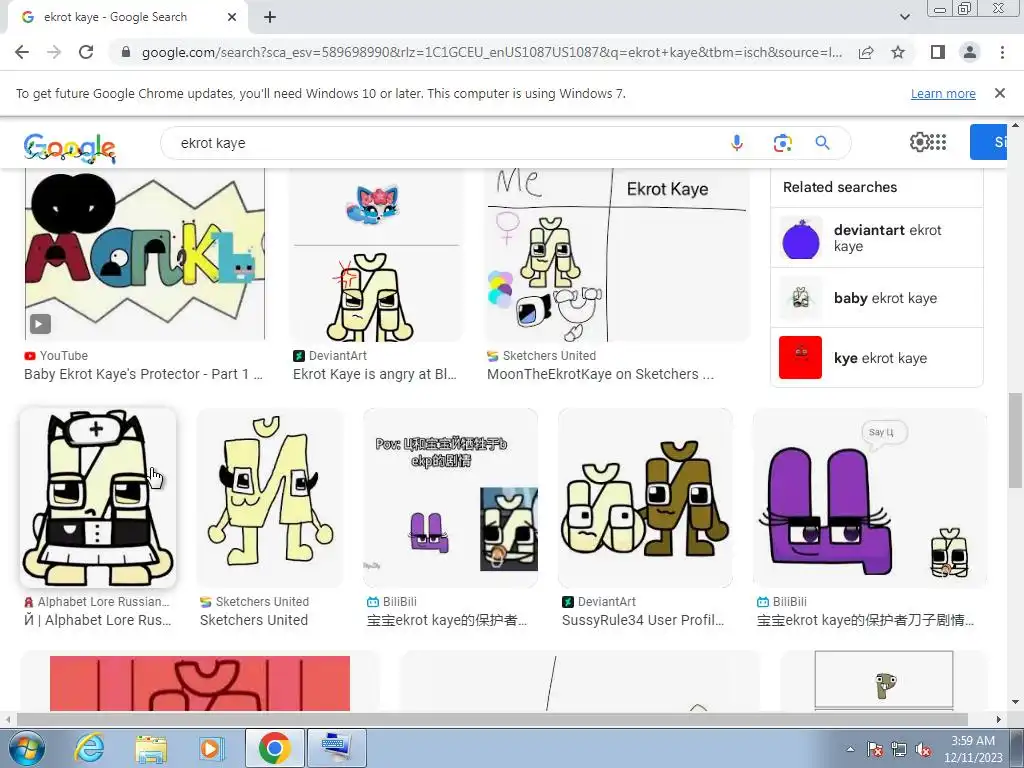Open the On-Screen Keyboard taskbar app

(337, 748)
